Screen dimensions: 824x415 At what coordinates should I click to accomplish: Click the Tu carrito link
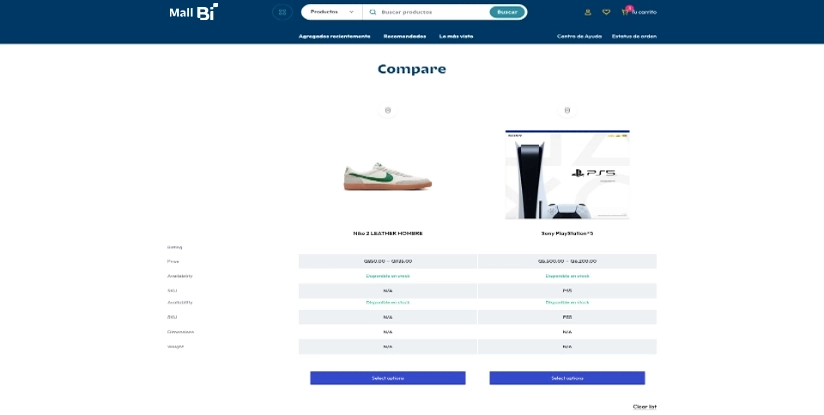[644, 12]
